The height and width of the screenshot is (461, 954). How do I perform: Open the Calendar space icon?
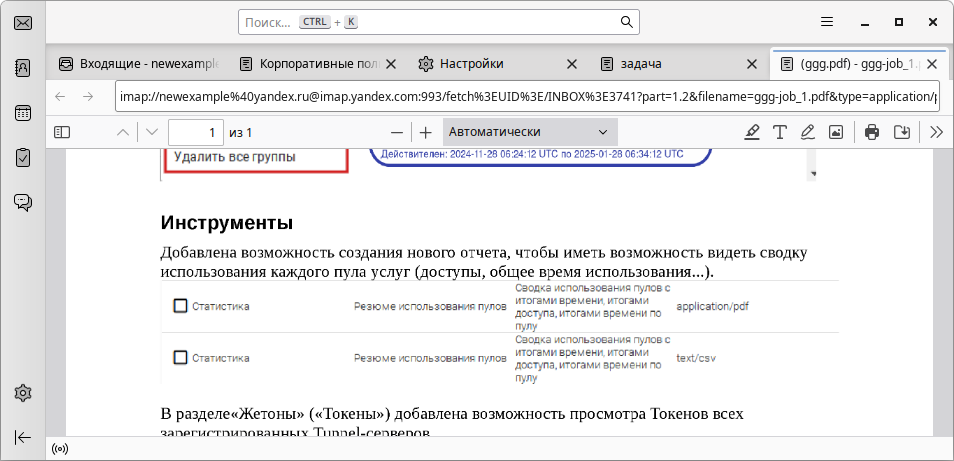(x=23, y=113)
